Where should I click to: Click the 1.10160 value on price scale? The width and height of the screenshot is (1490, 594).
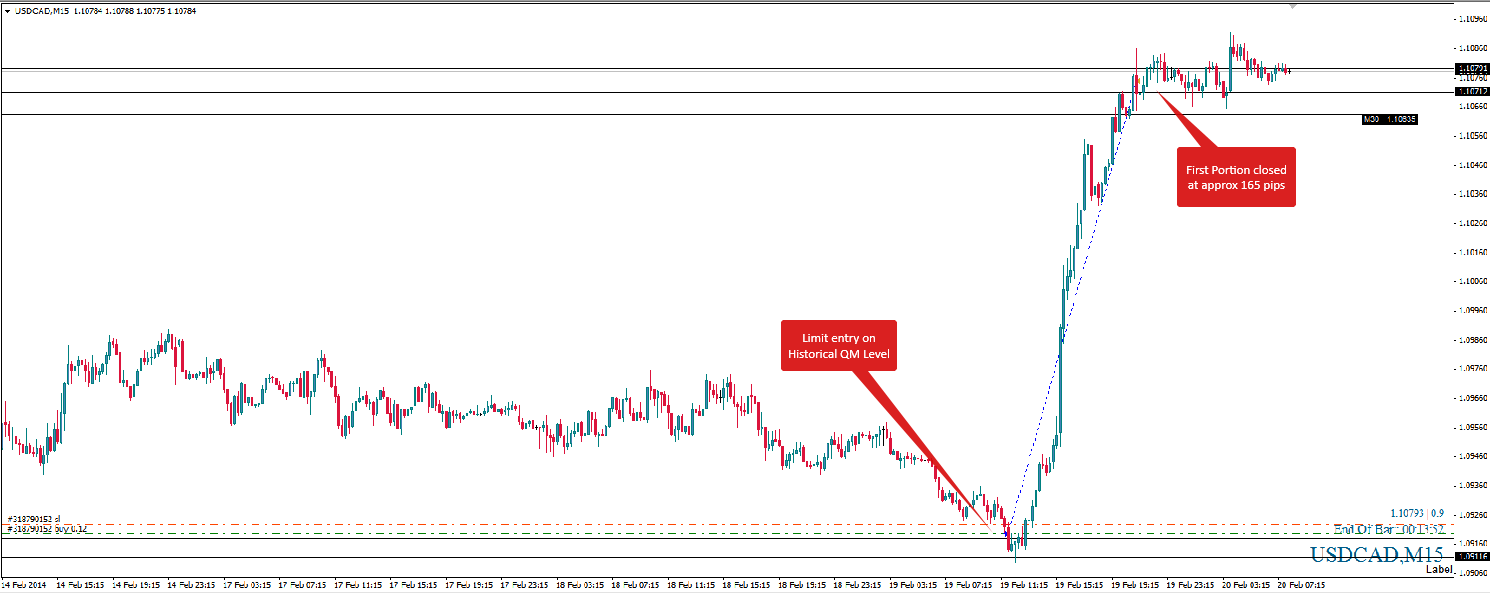(1470, 252)
